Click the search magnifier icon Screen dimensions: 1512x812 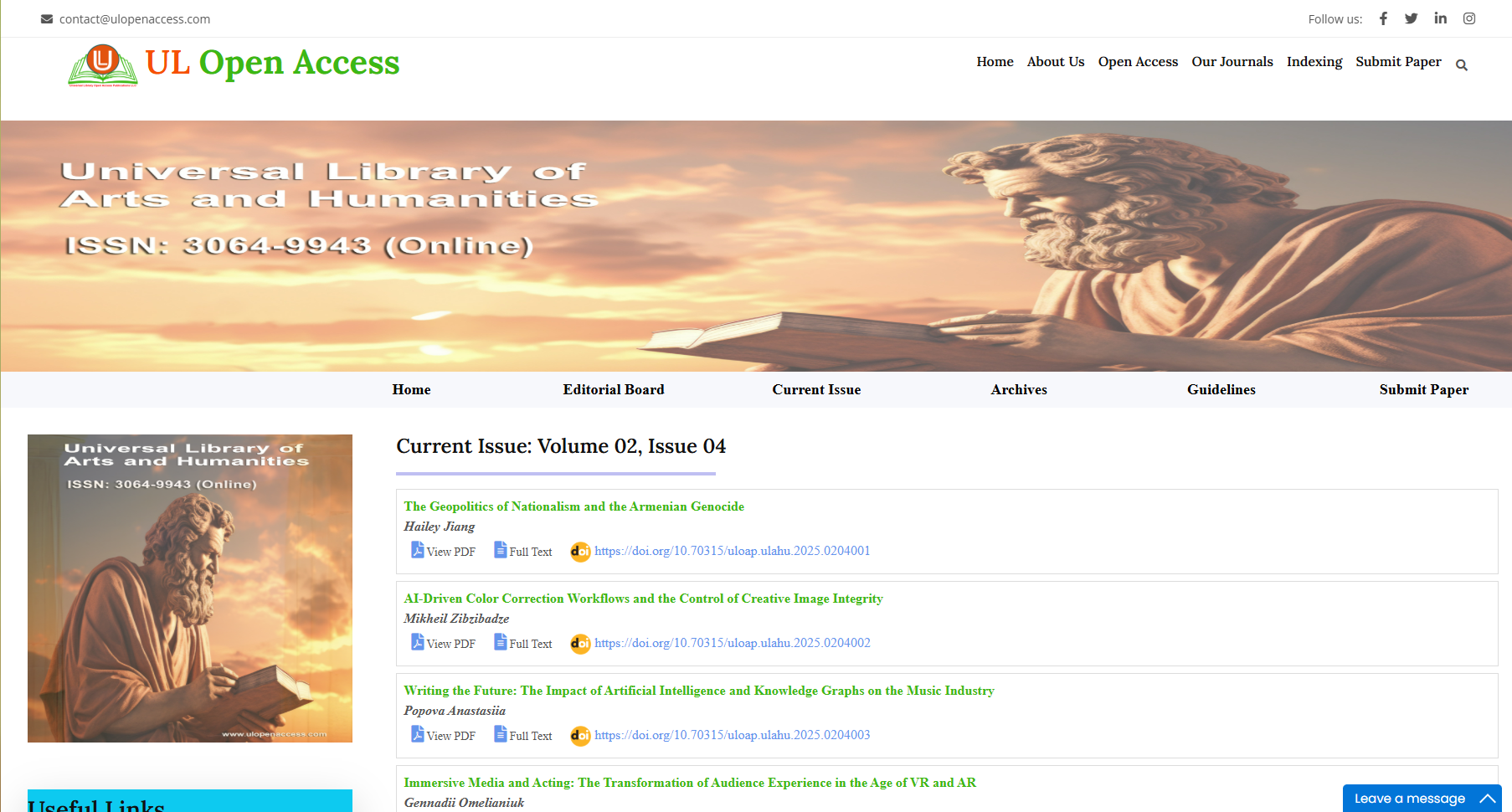click(x=1462, y=65)
